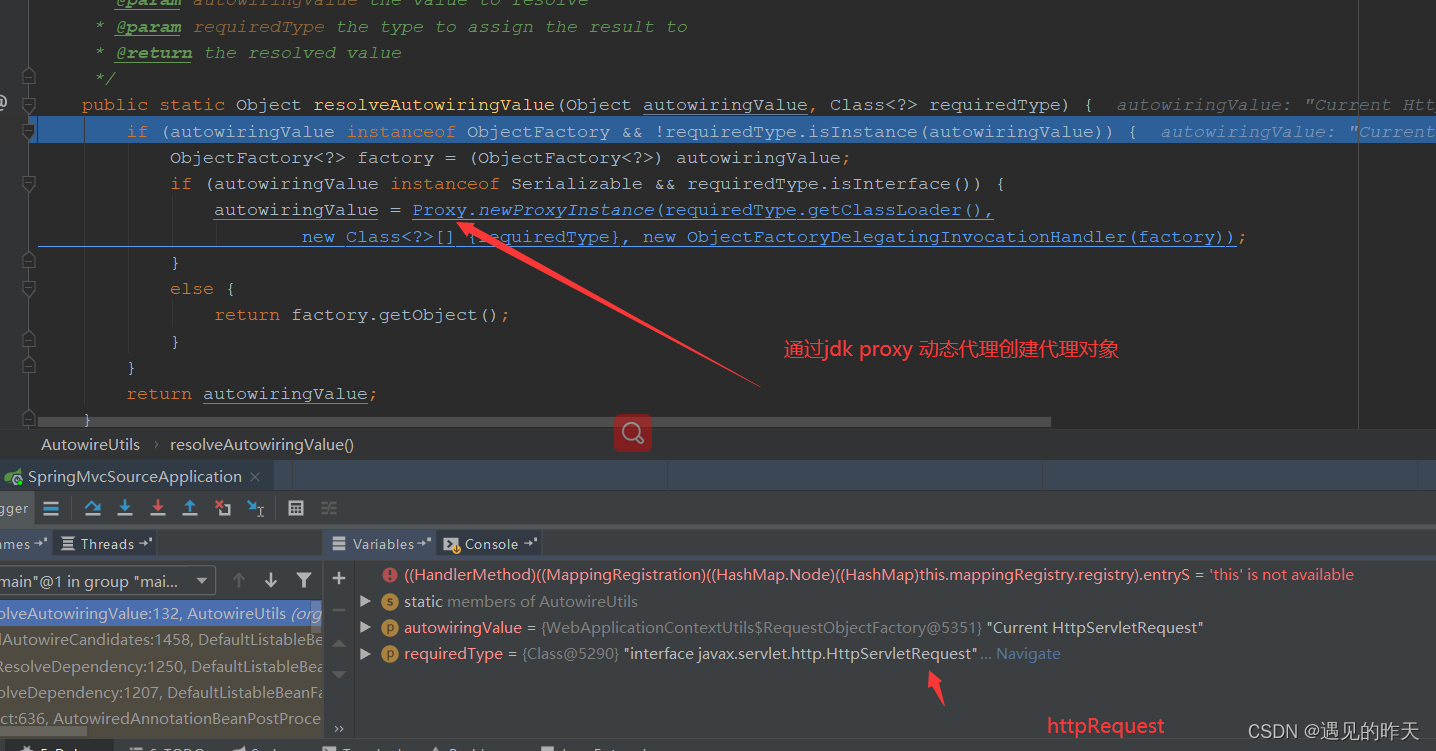Collapse the Javadoc comment fold marker

point(29,76)
